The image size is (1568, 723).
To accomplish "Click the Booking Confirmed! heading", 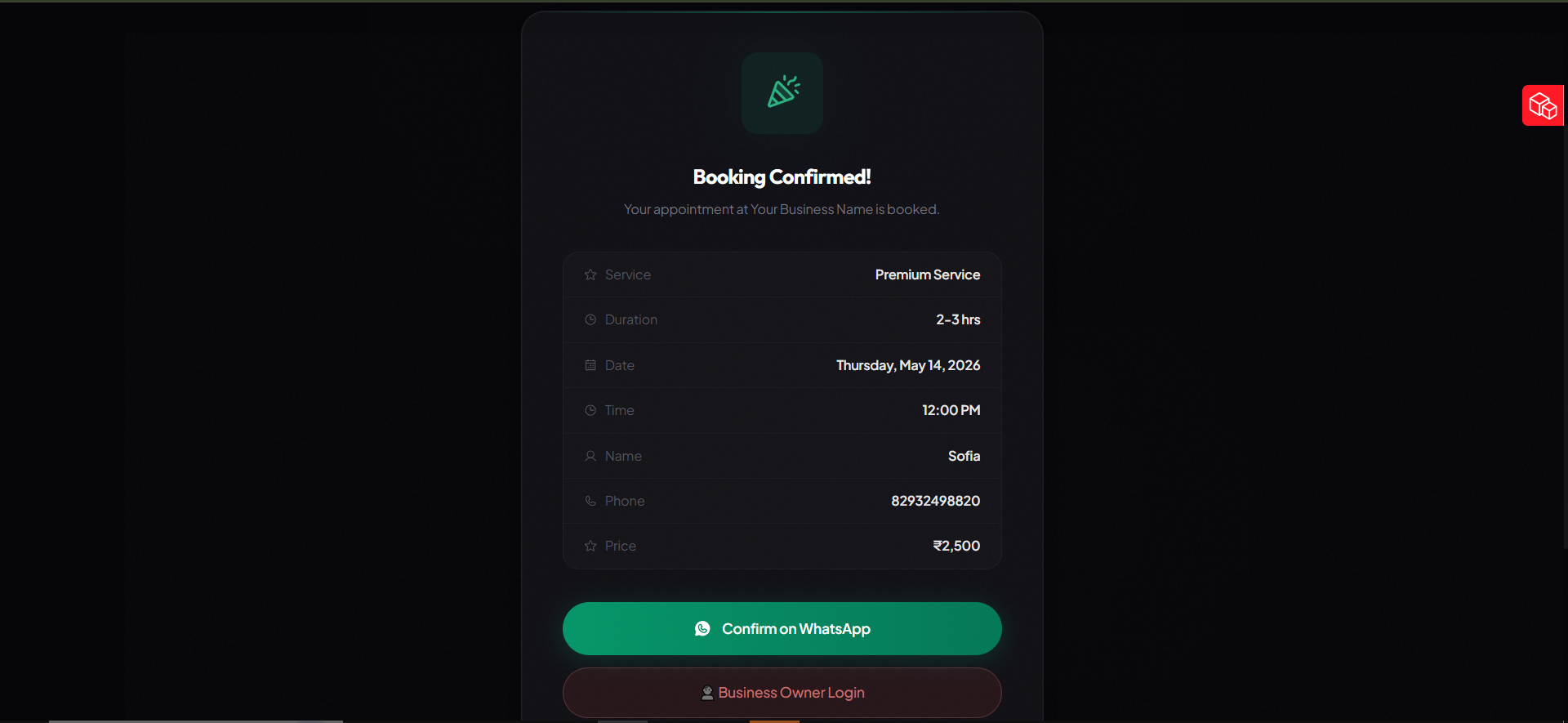I will point(782,177).
